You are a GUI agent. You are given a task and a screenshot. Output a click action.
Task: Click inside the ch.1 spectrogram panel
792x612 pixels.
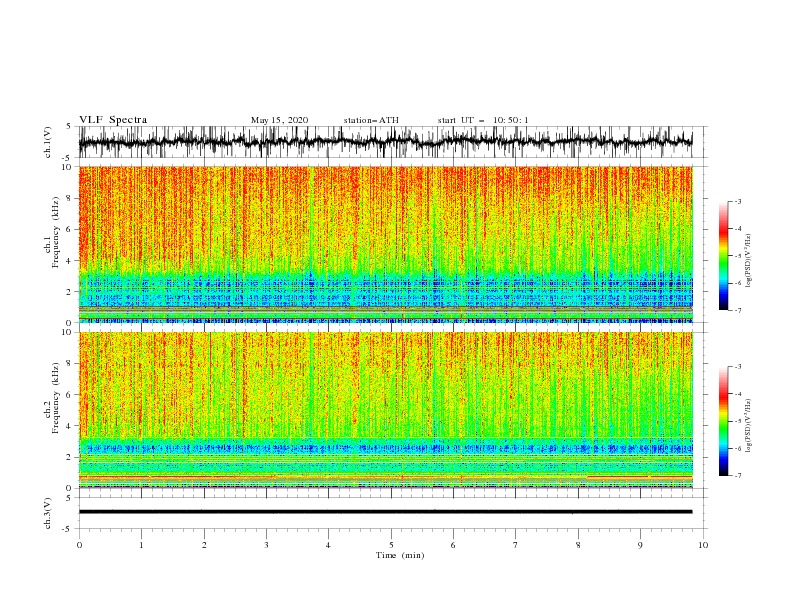[385, 244]
